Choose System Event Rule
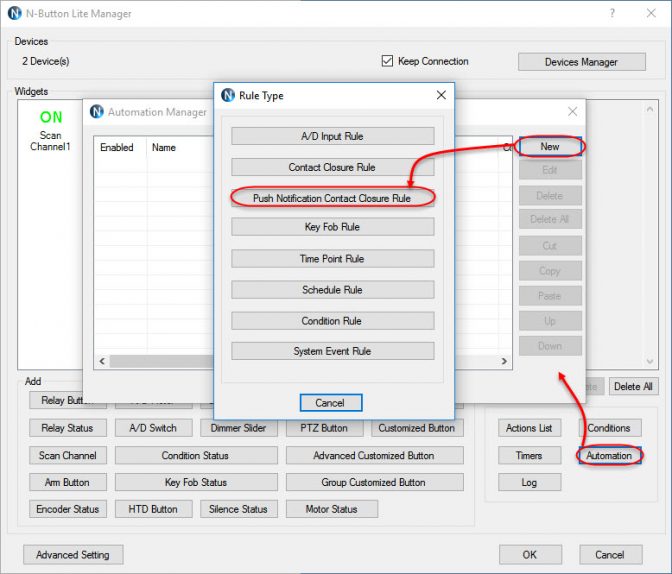 pyautogui.click(x=332, y=351)
